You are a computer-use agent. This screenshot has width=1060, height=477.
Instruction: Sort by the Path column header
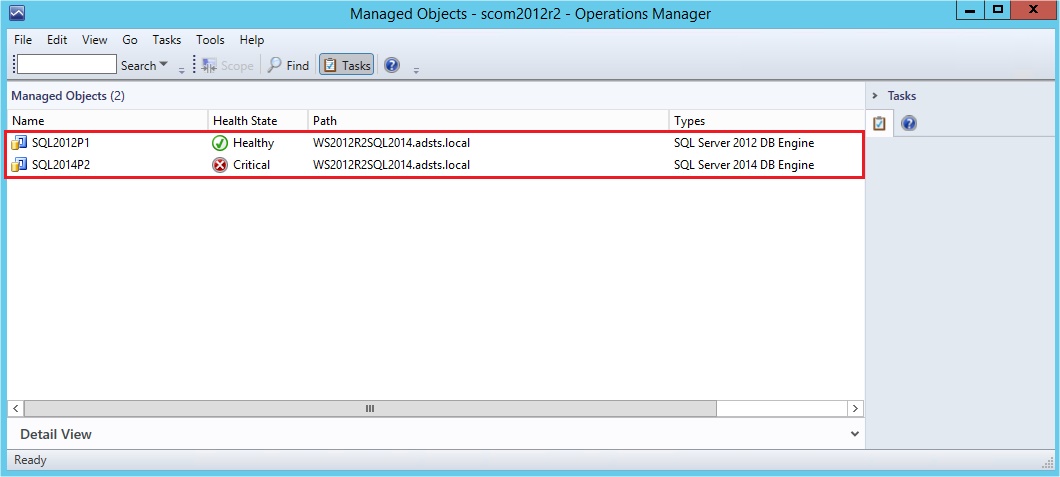coord(489,121)
